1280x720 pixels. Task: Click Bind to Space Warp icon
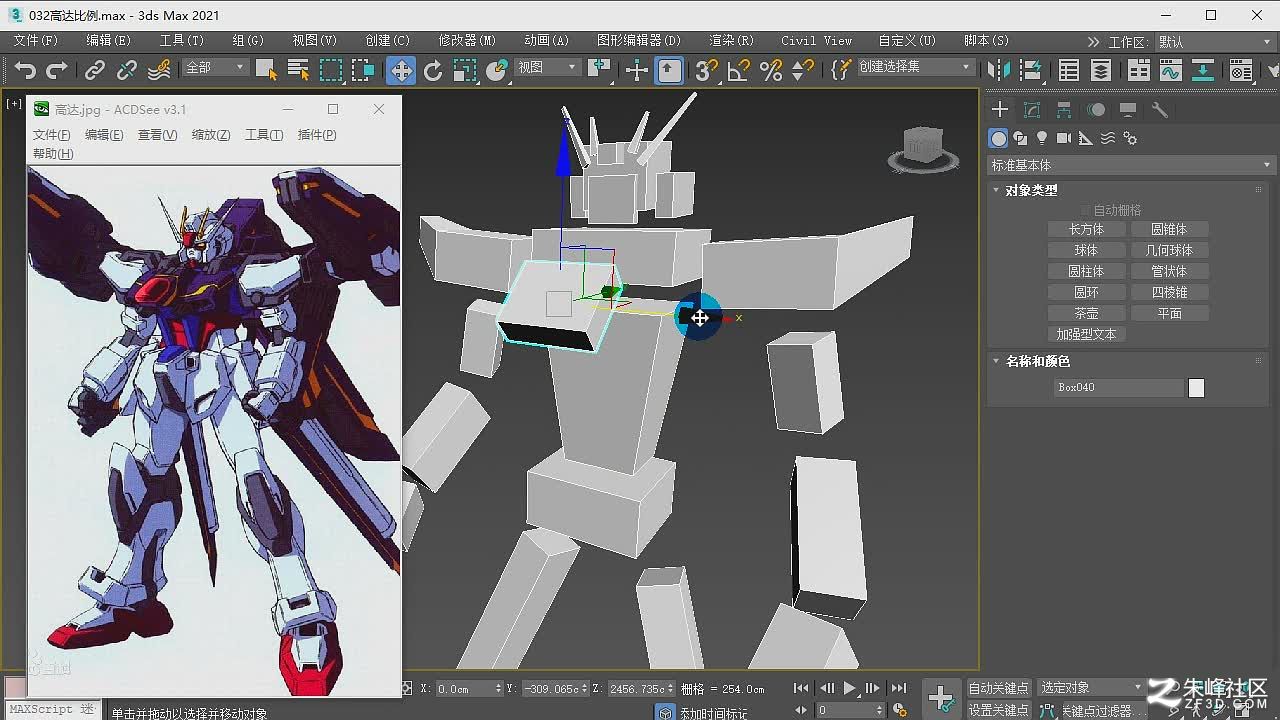[x=159, y=70]
